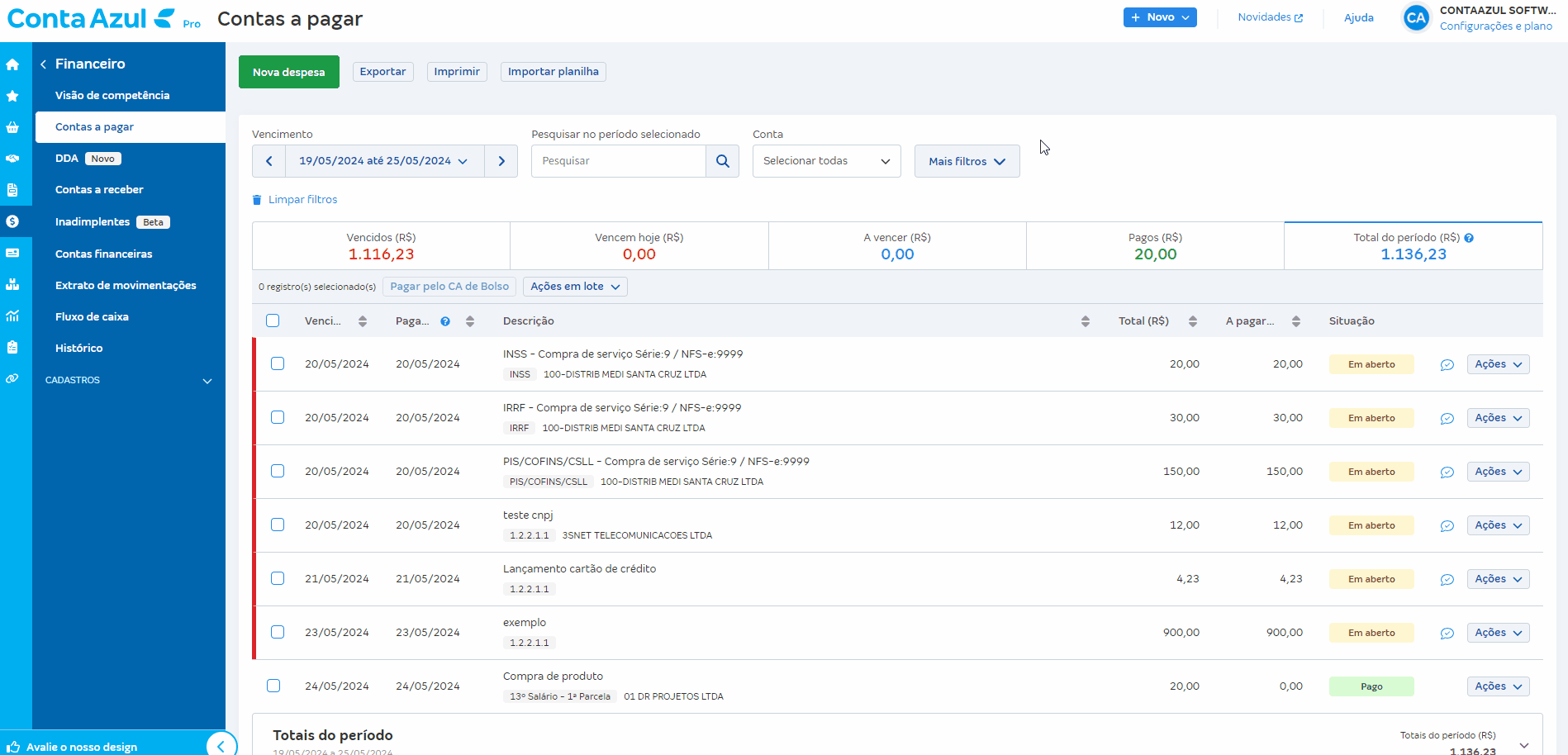Tick the select-all checkbox in table header
1568x755 pixels.
tap(273, 321)
